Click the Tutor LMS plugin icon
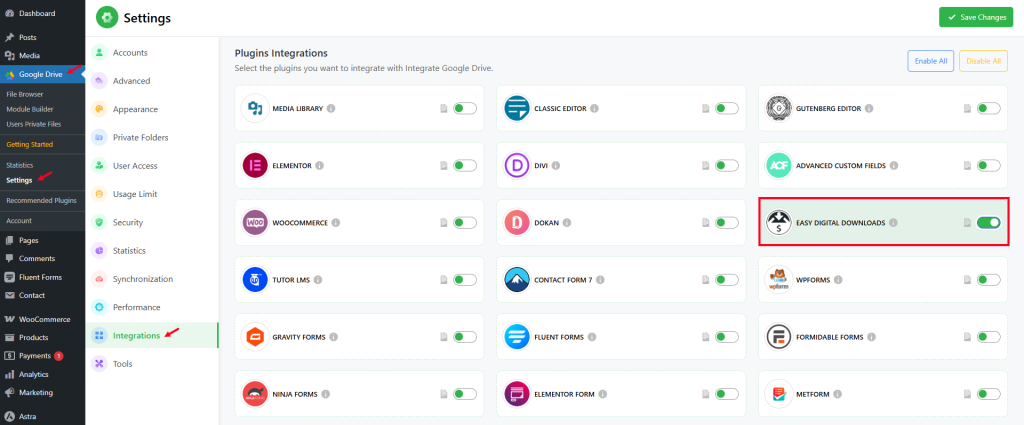 pyautogui.click(x=255, y=279)
